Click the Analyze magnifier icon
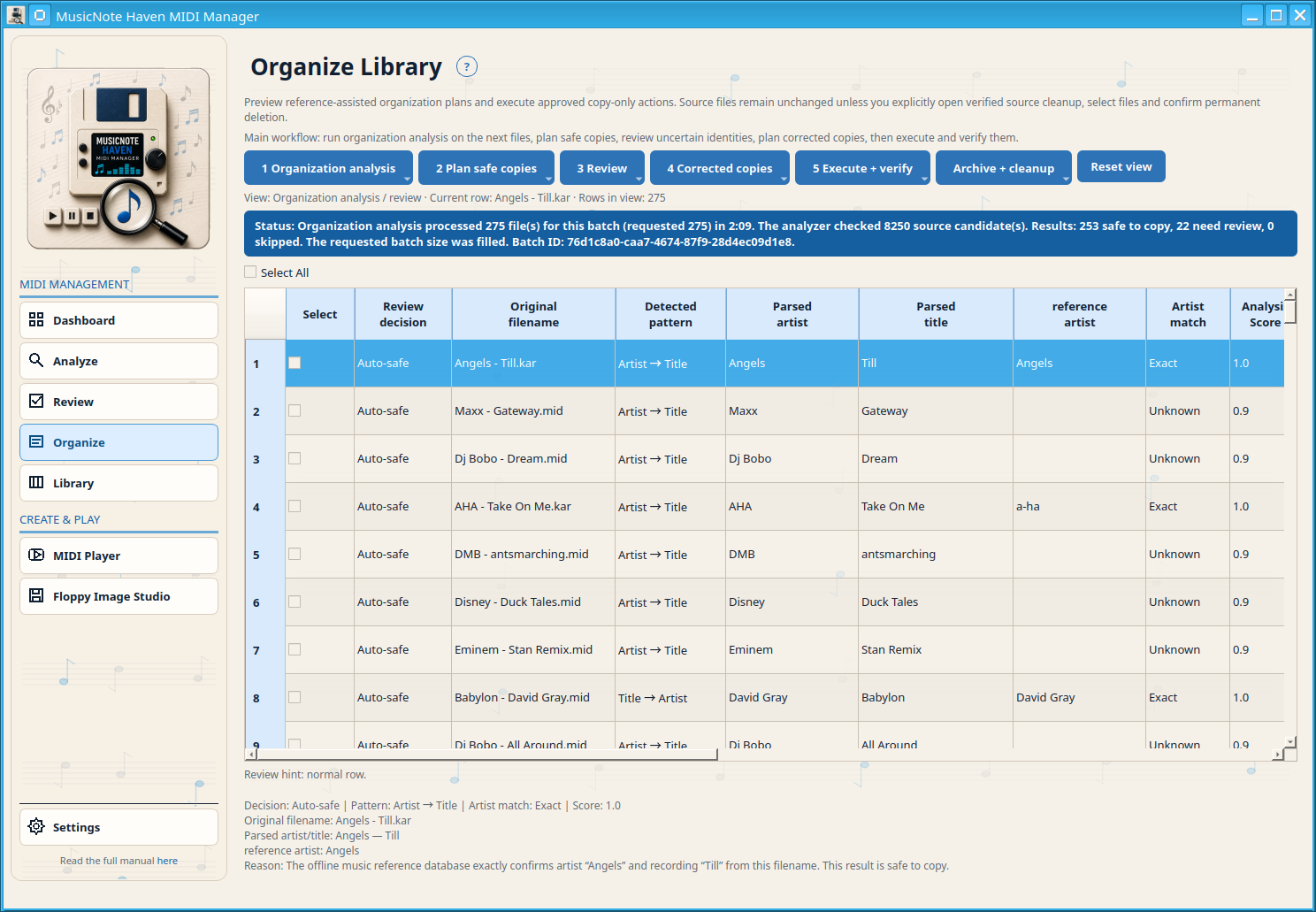Viewport: 1316px width, 912px height. 36,360
